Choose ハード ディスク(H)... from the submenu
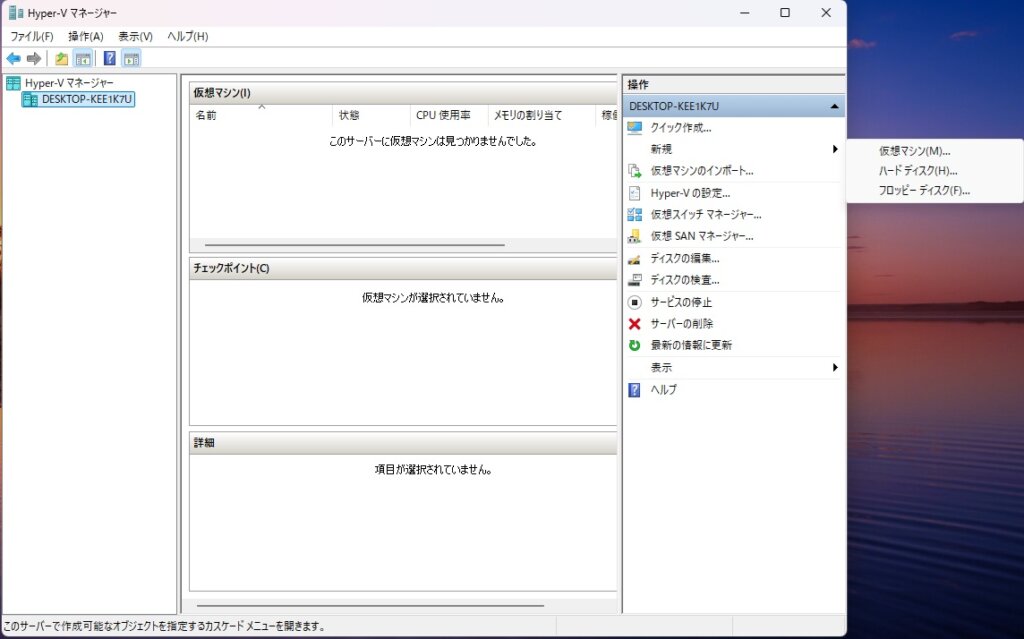This screenshot has height=639, width=1024. 918,171
